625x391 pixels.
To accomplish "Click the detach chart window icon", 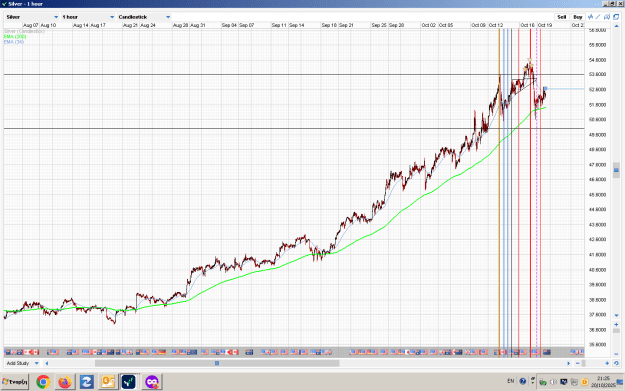I will pos(616,17).
